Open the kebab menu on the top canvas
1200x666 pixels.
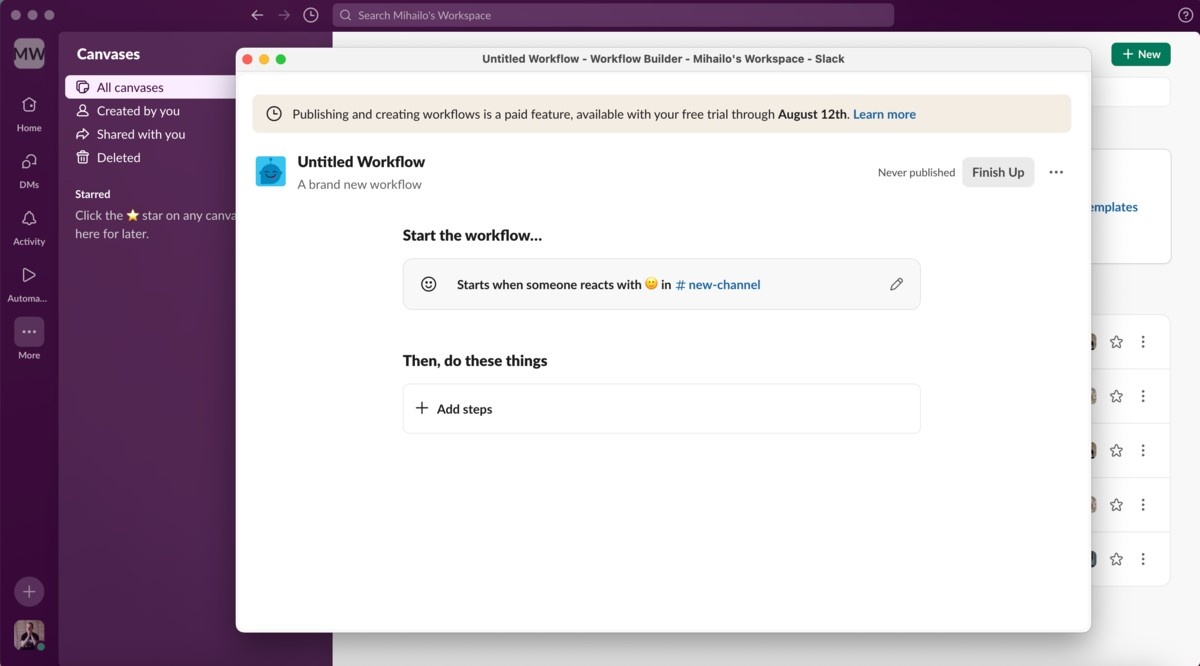point(1143,341)
